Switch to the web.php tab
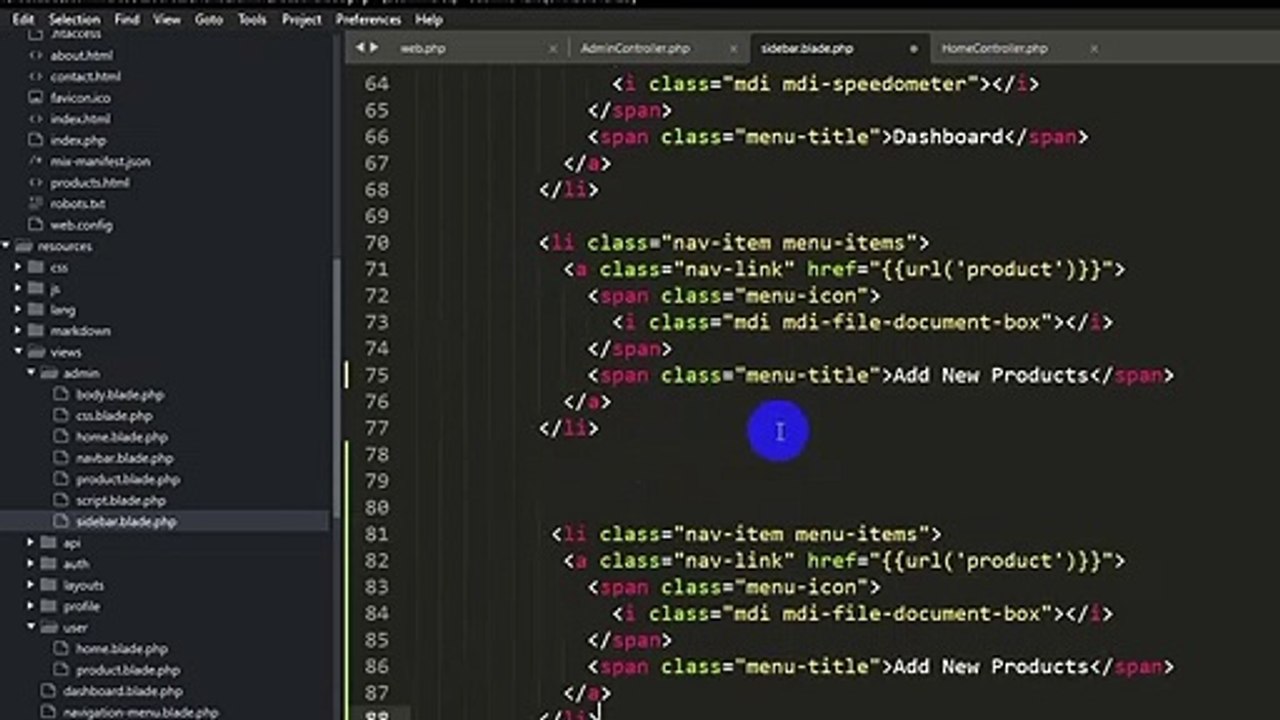Screen dimensions: 1280x720 422,48
